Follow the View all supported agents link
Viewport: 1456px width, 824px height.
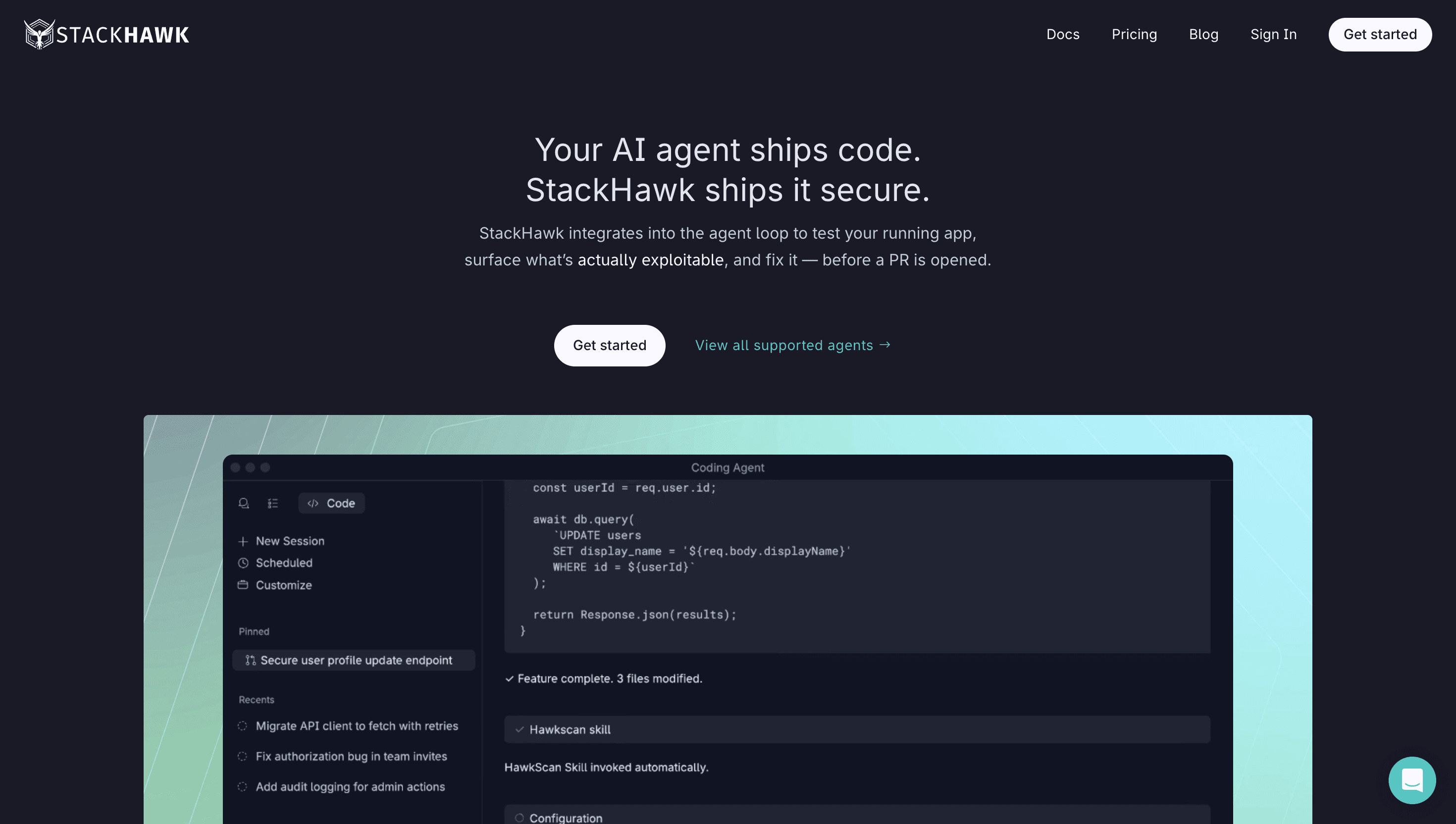[793, 345]
